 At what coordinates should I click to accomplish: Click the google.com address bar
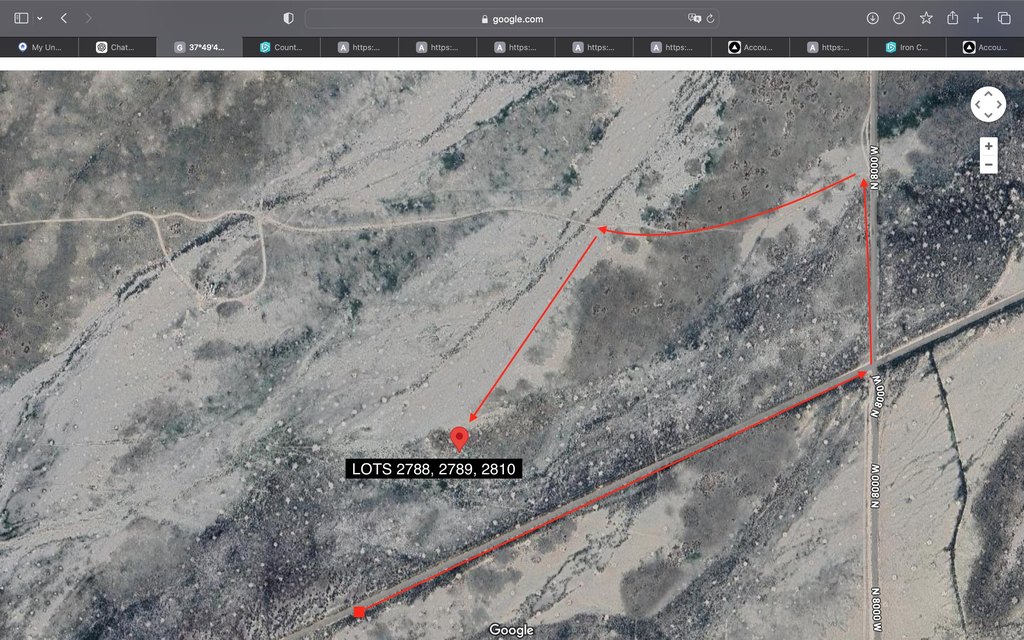point(512,18)
